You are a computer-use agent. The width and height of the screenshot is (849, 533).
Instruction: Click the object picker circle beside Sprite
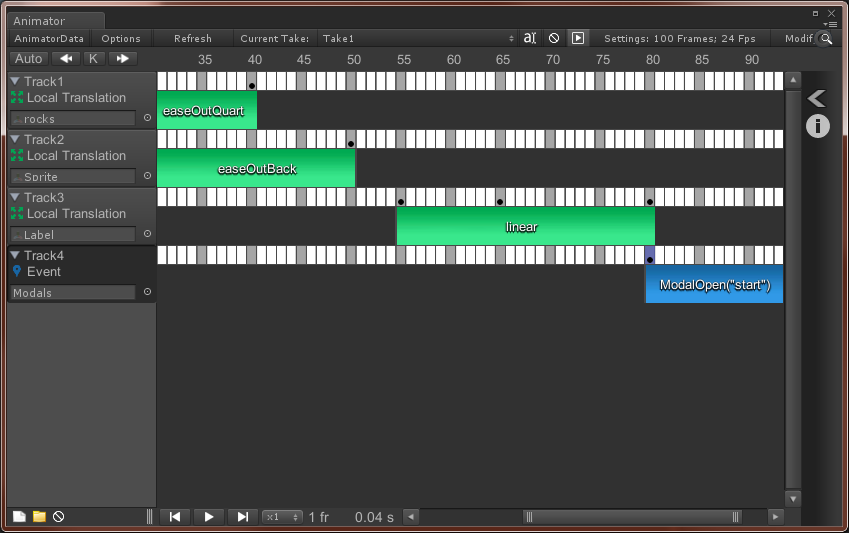point(147,176)
